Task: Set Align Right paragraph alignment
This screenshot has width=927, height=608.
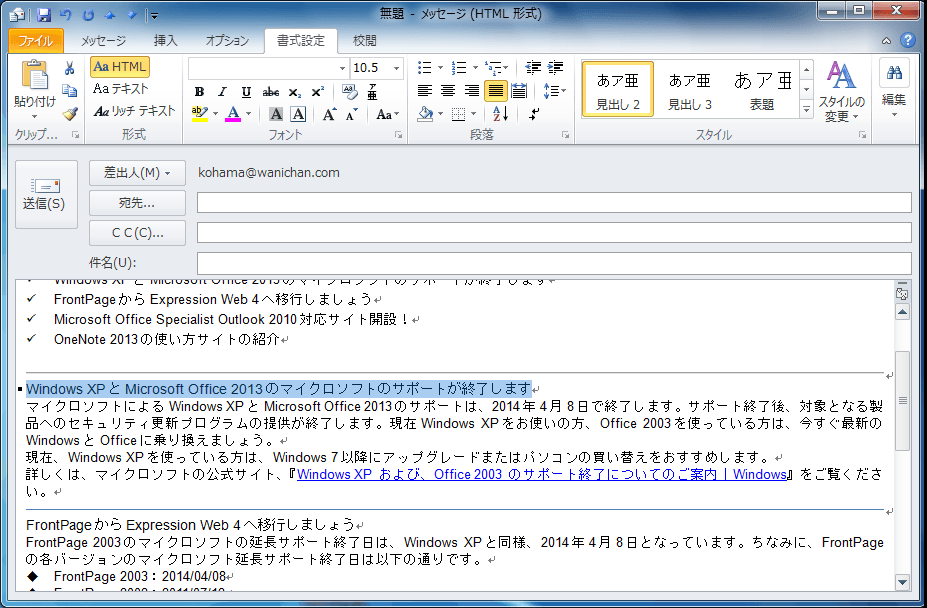Action: point(472,91)
